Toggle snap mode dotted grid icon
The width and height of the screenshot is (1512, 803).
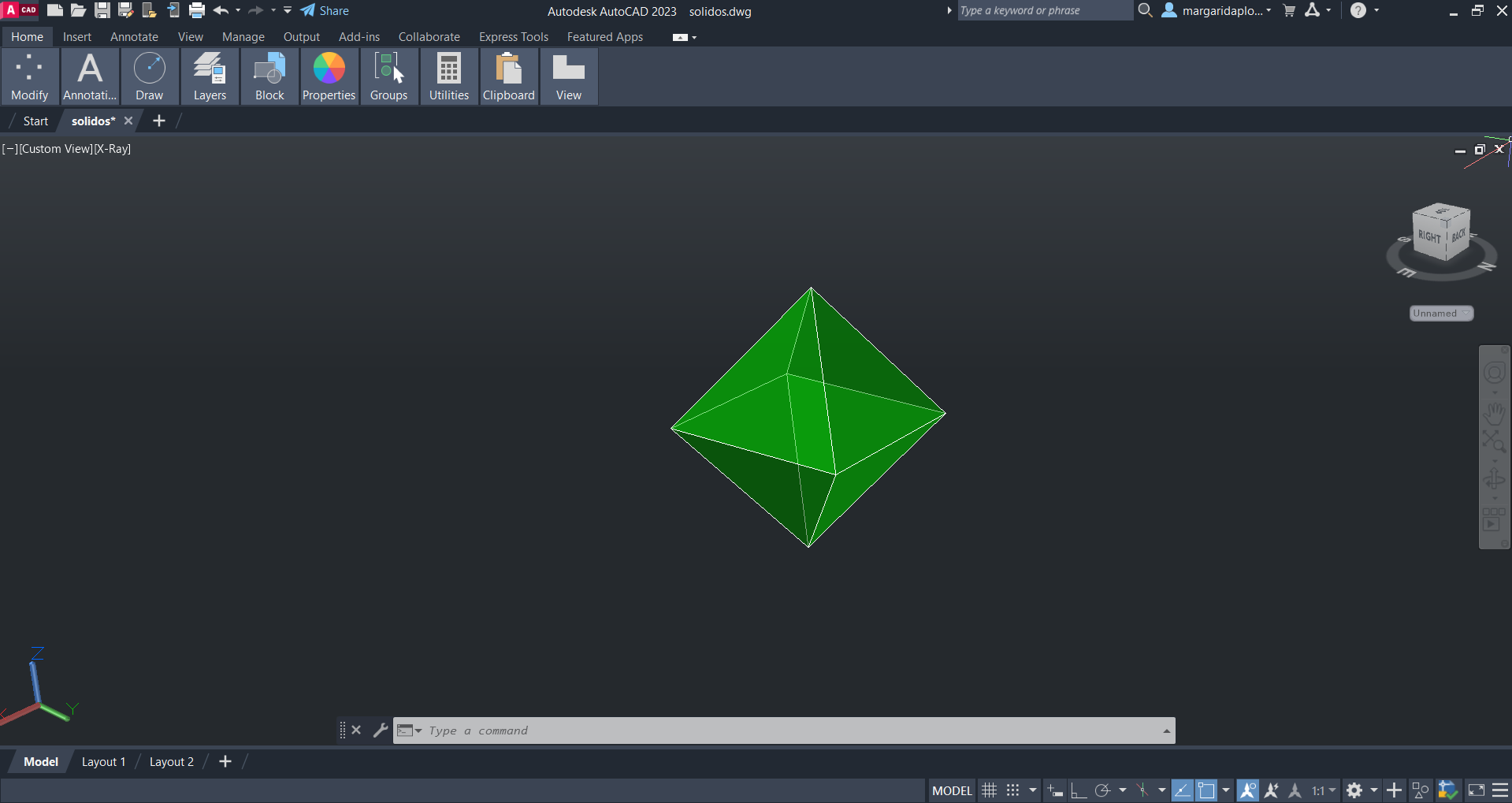1013,790
